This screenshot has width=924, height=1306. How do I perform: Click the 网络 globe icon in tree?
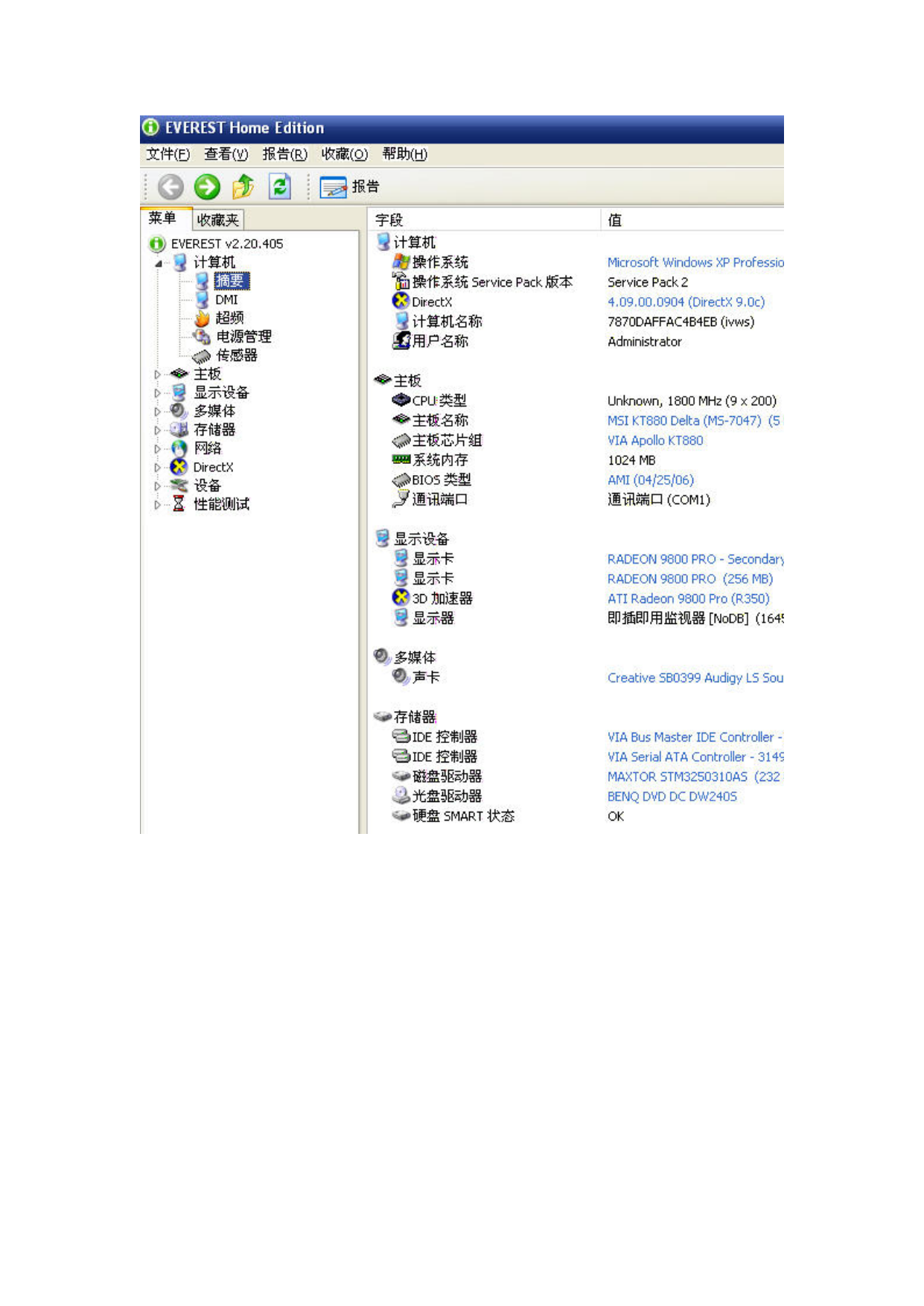tap(179, 448)
